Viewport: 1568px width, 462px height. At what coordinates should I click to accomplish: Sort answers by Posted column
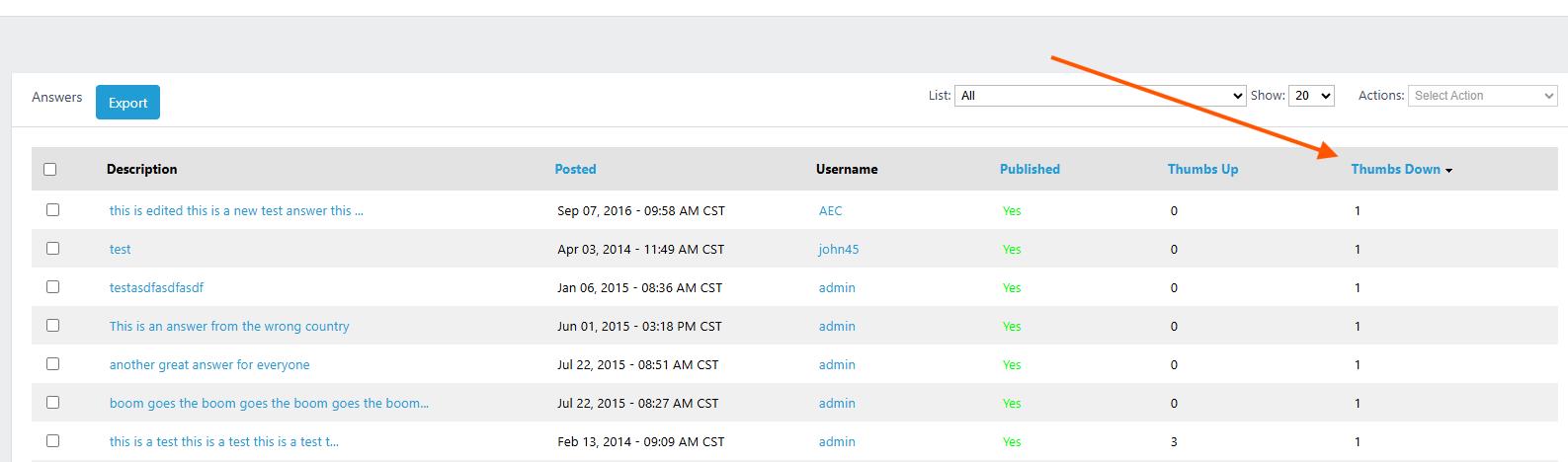575,170
